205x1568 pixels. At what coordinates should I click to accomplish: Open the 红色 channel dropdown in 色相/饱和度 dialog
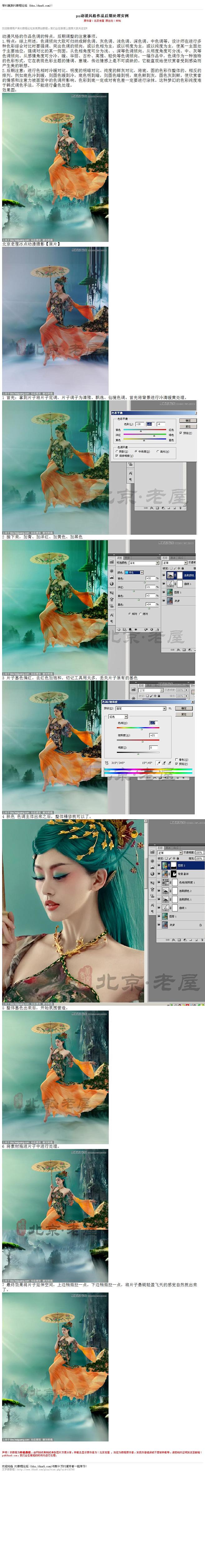[x=118, y=717]
